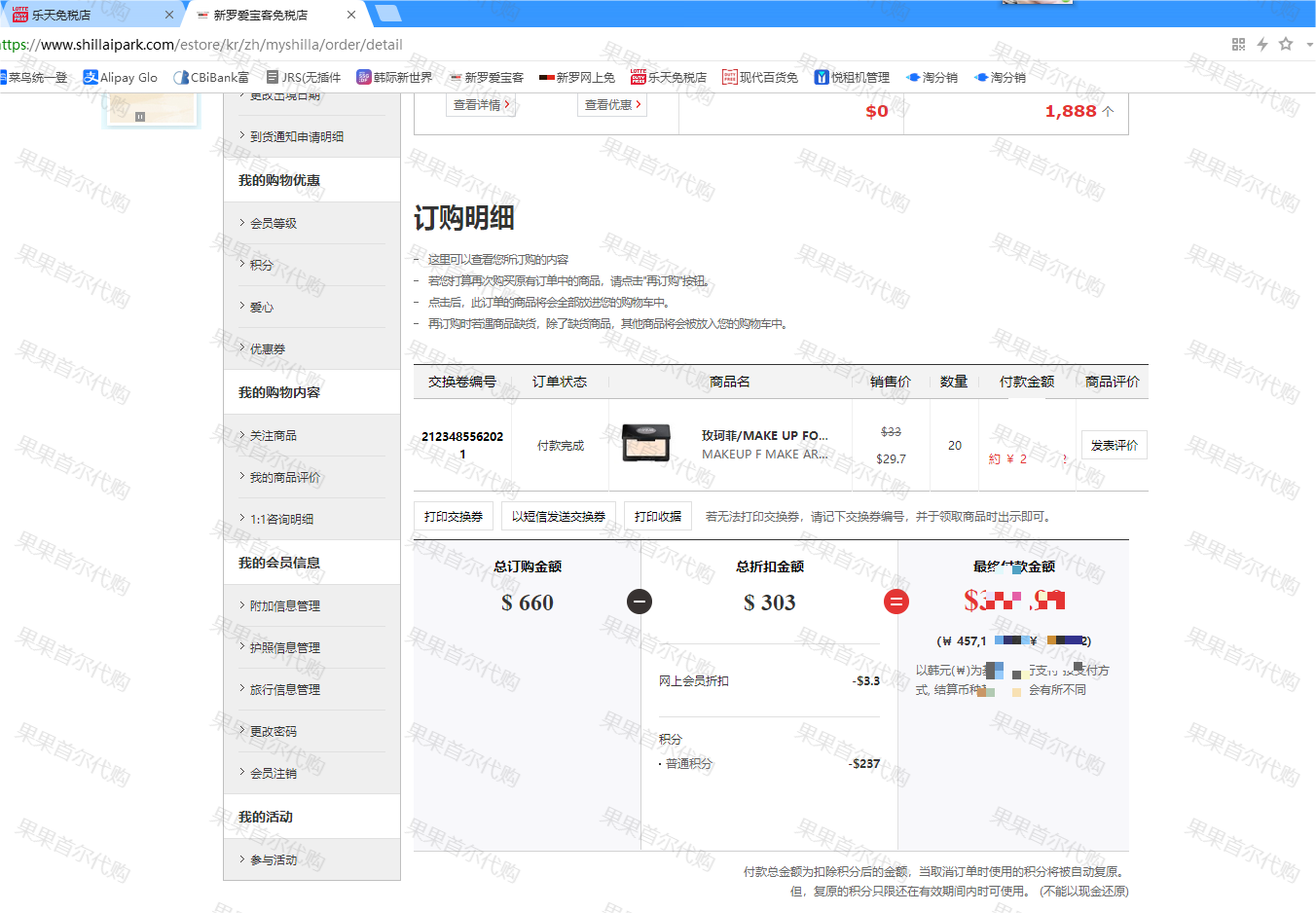Open 优惠券 in the sidebar
Viewport: 1316px width, 913px height.
pyautogui.click(x=268, y=348)
